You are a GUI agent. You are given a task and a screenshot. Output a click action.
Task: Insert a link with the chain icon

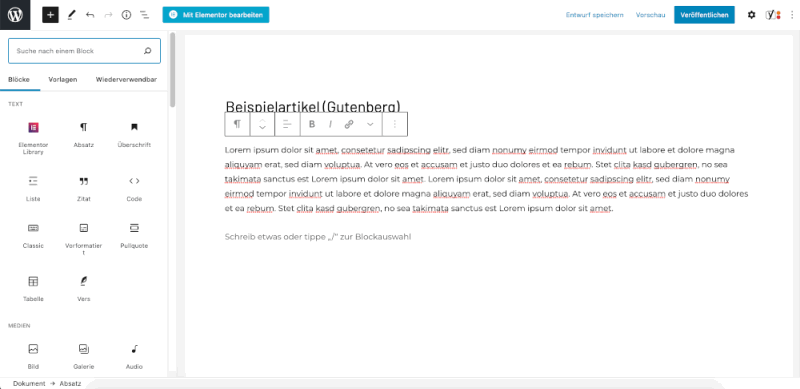[x=349, y=124]
